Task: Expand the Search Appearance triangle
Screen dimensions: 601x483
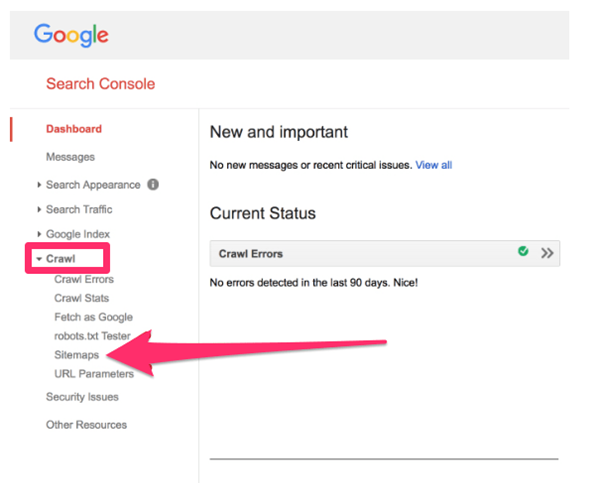Action: pos(39,185)
